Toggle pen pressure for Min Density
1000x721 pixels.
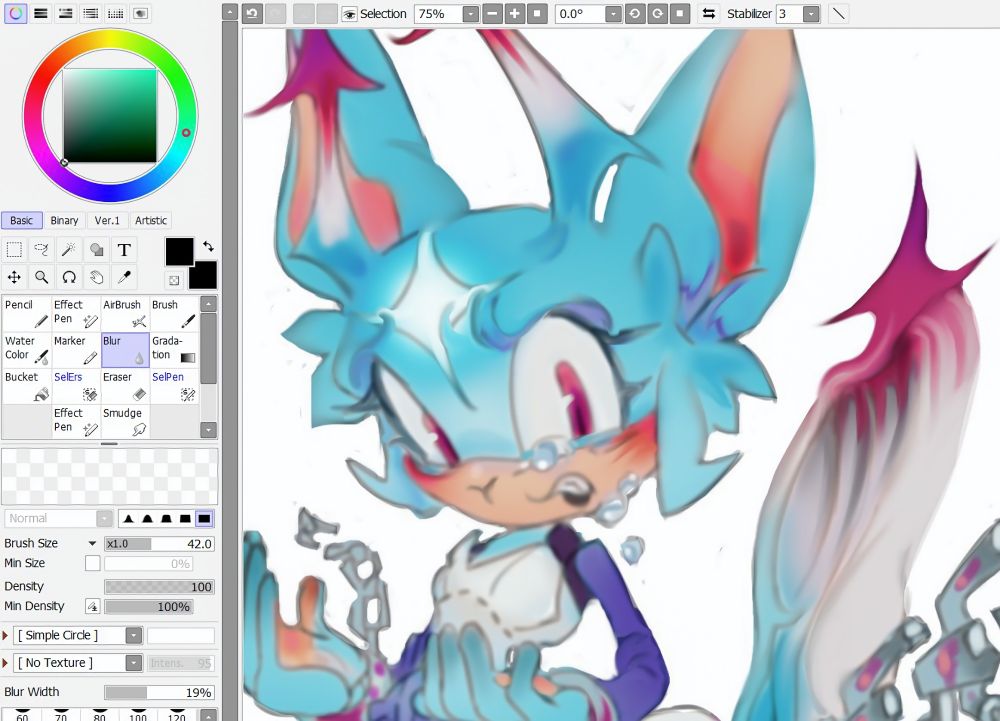tap(92, 606)
